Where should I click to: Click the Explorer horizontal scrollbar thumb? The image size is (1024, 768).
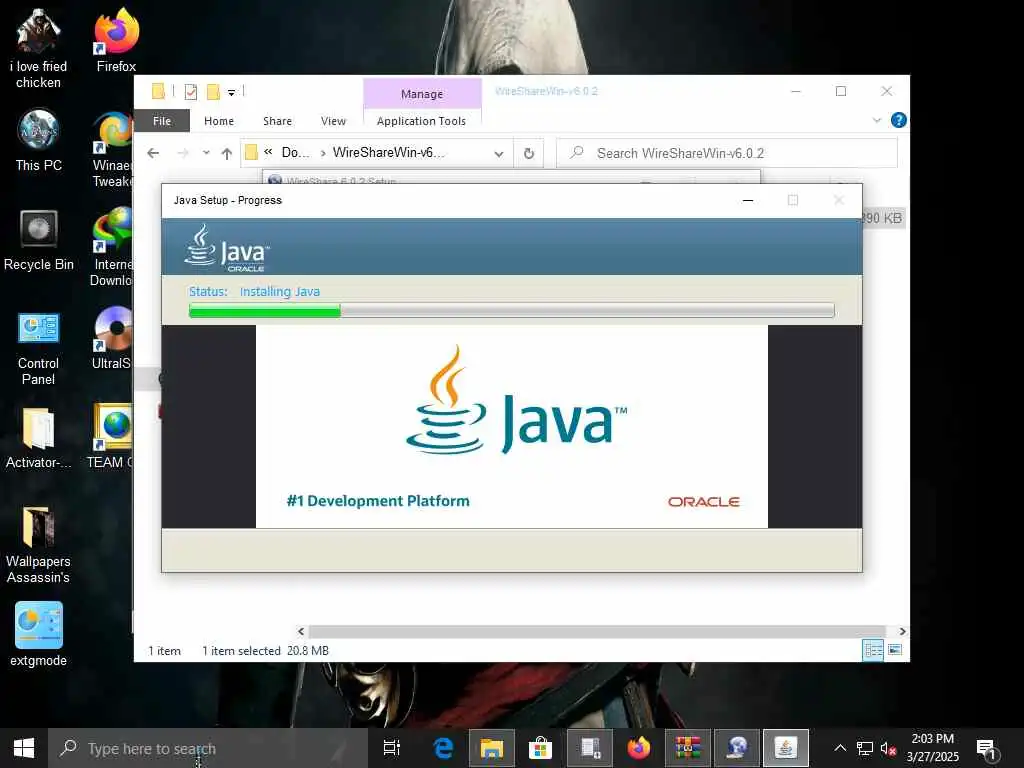click(597, 632)
